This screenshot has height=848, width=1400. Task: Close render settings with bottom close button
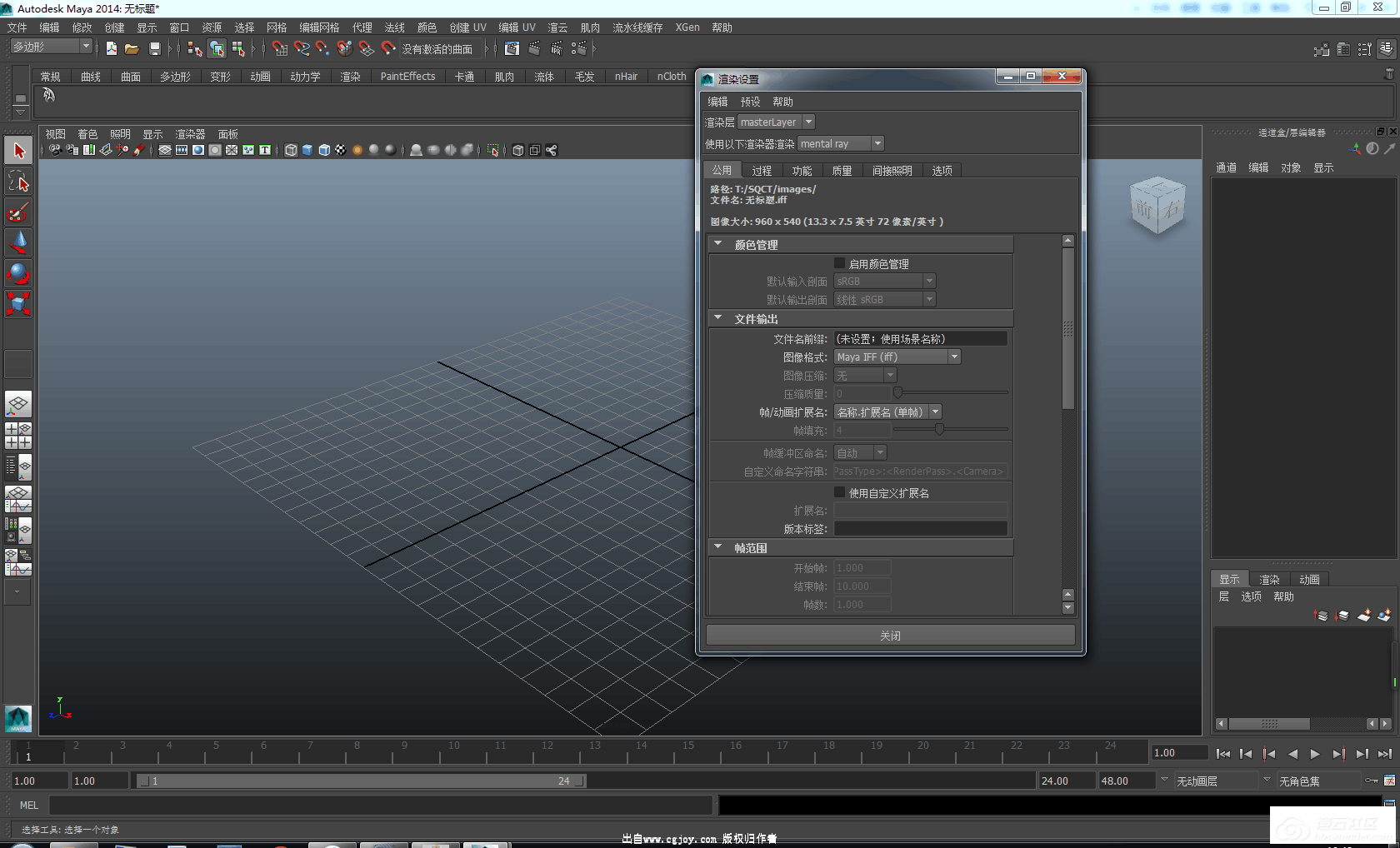click(890, 635)
